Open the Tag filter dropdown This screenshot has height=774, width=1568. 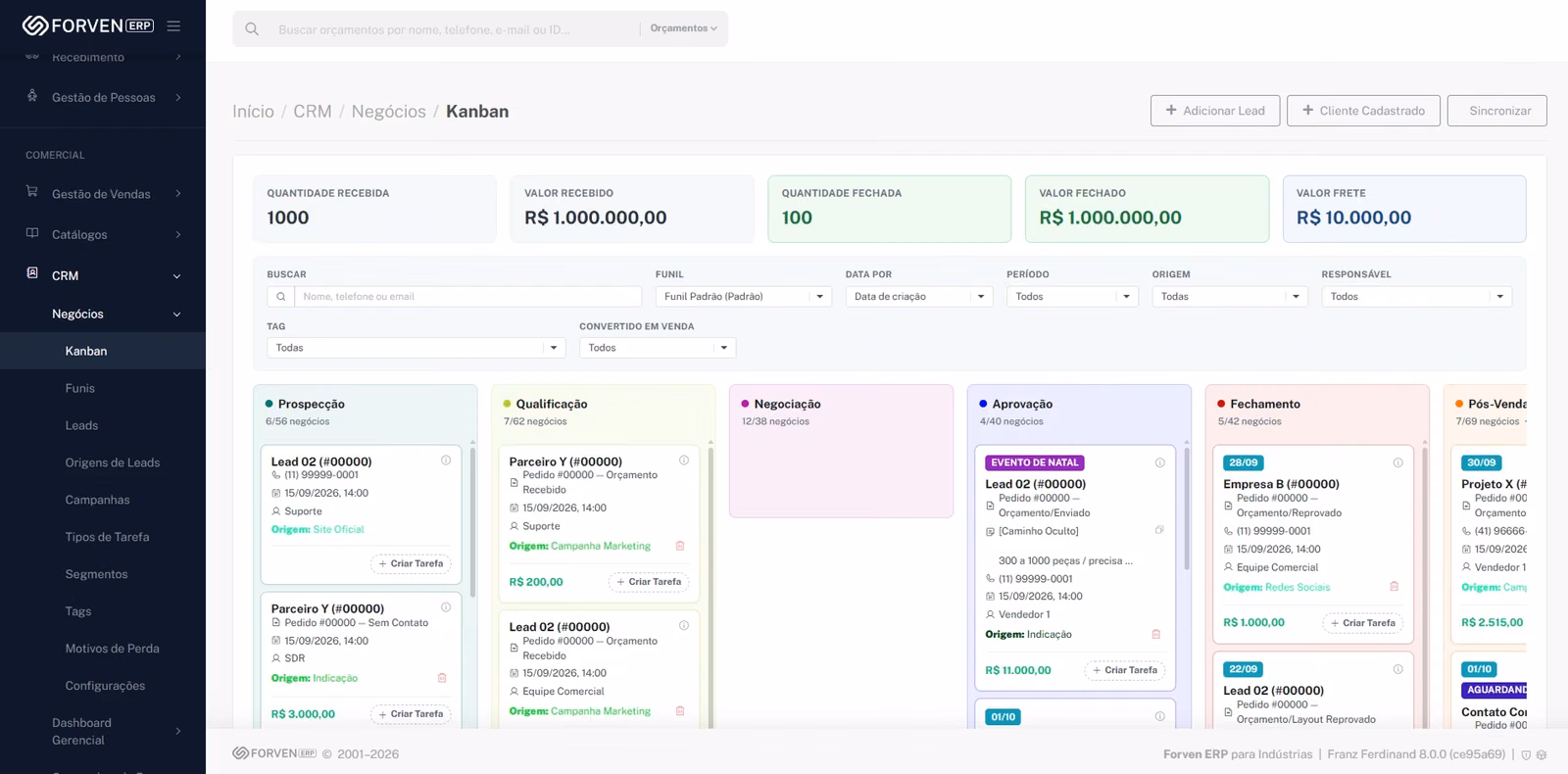[416, 348]
